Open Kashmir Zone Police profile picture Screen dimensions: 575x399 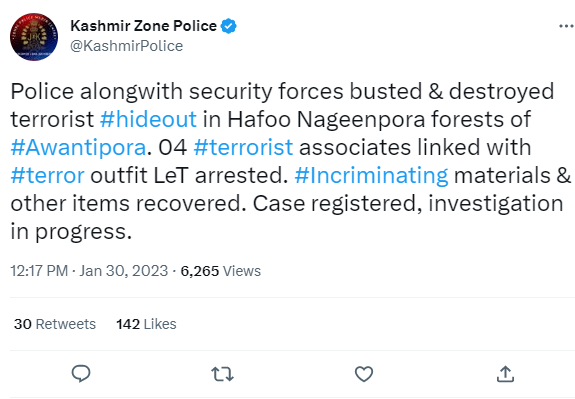(34, 37)
